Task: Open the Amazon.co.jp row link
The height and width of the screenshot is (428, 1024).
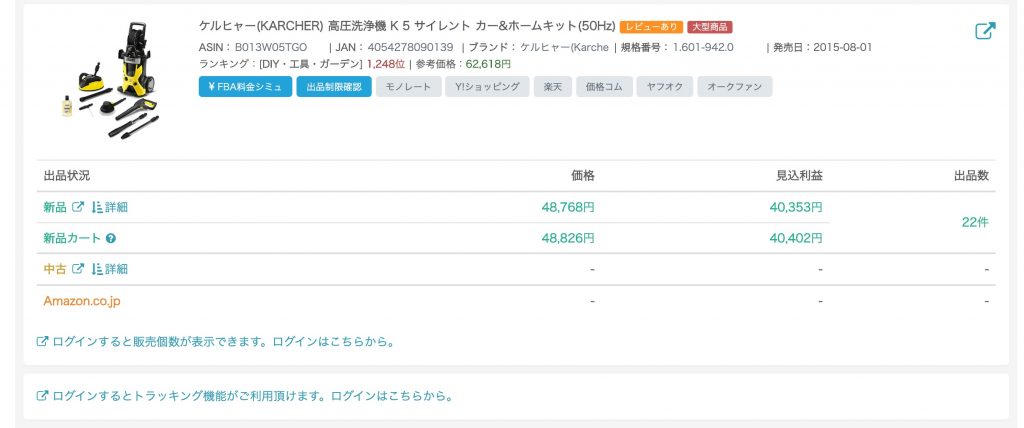Action: tap(82, 301)
